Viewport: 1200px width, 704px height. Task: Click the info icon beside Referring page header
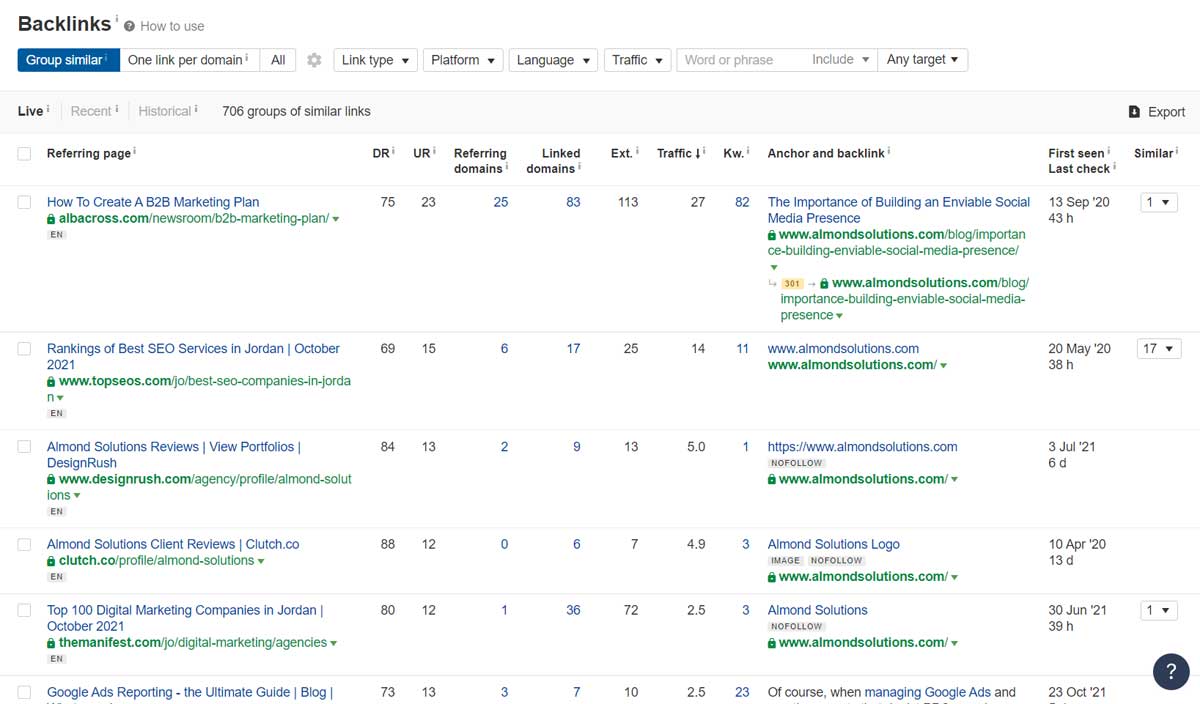point(135,152)
